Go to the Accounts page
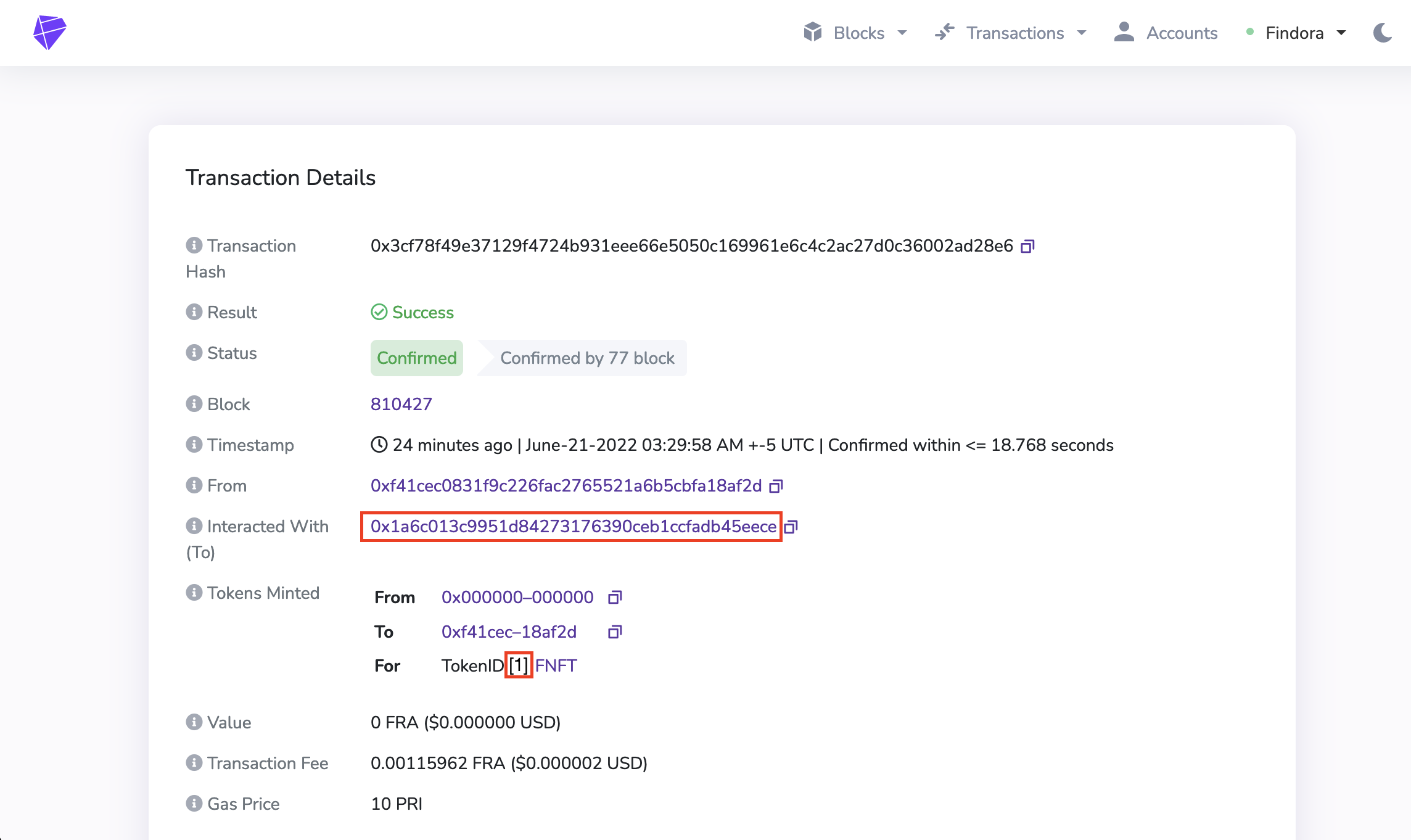Screen dimensions: 1411x840 tap(1166, 33)
